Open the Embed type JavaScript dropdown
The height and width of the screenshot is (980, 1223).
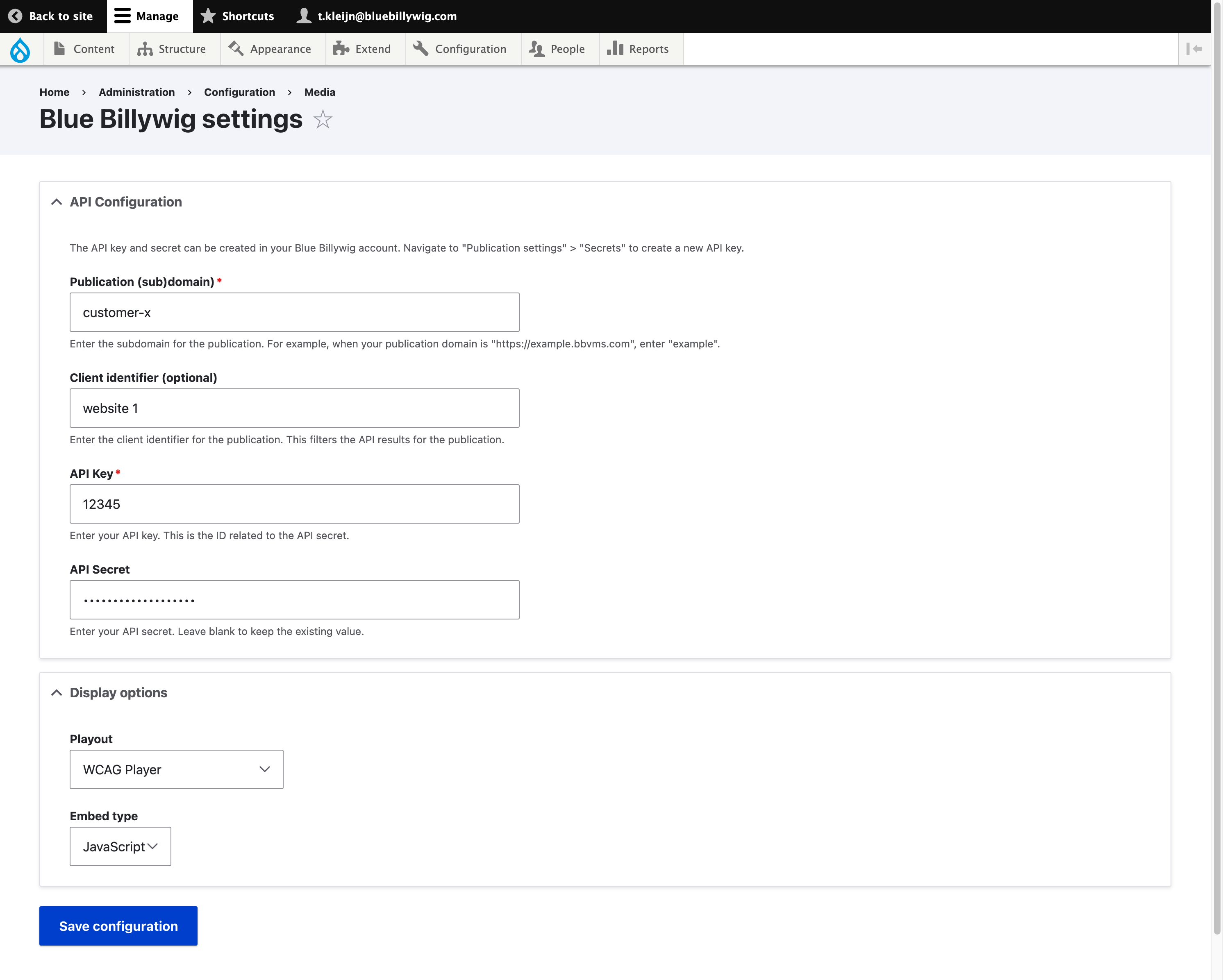tap(120, 846)
